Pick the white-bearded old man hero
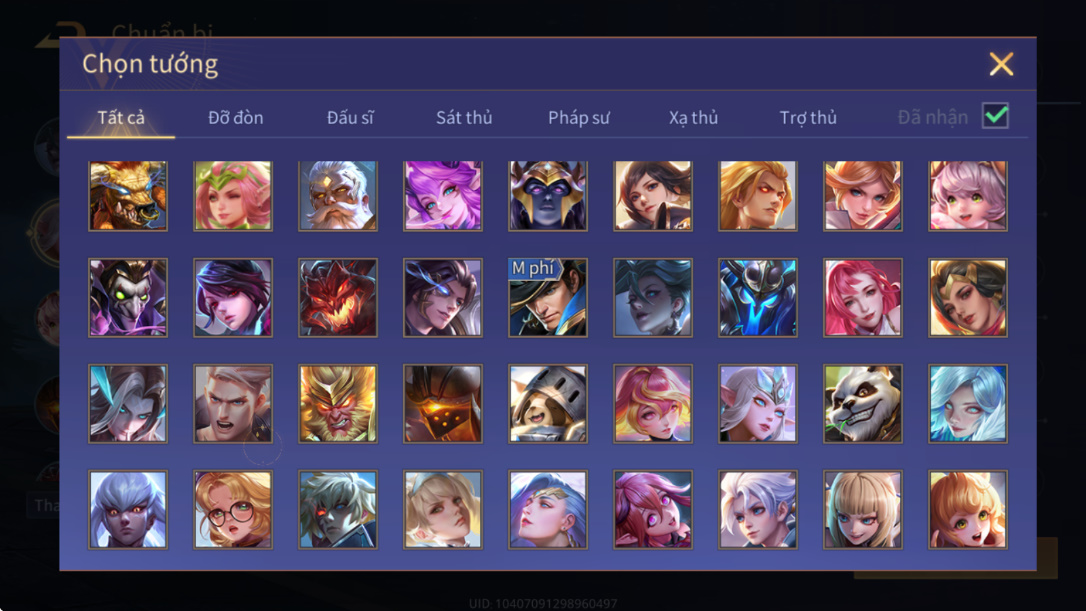 point(338,196)
